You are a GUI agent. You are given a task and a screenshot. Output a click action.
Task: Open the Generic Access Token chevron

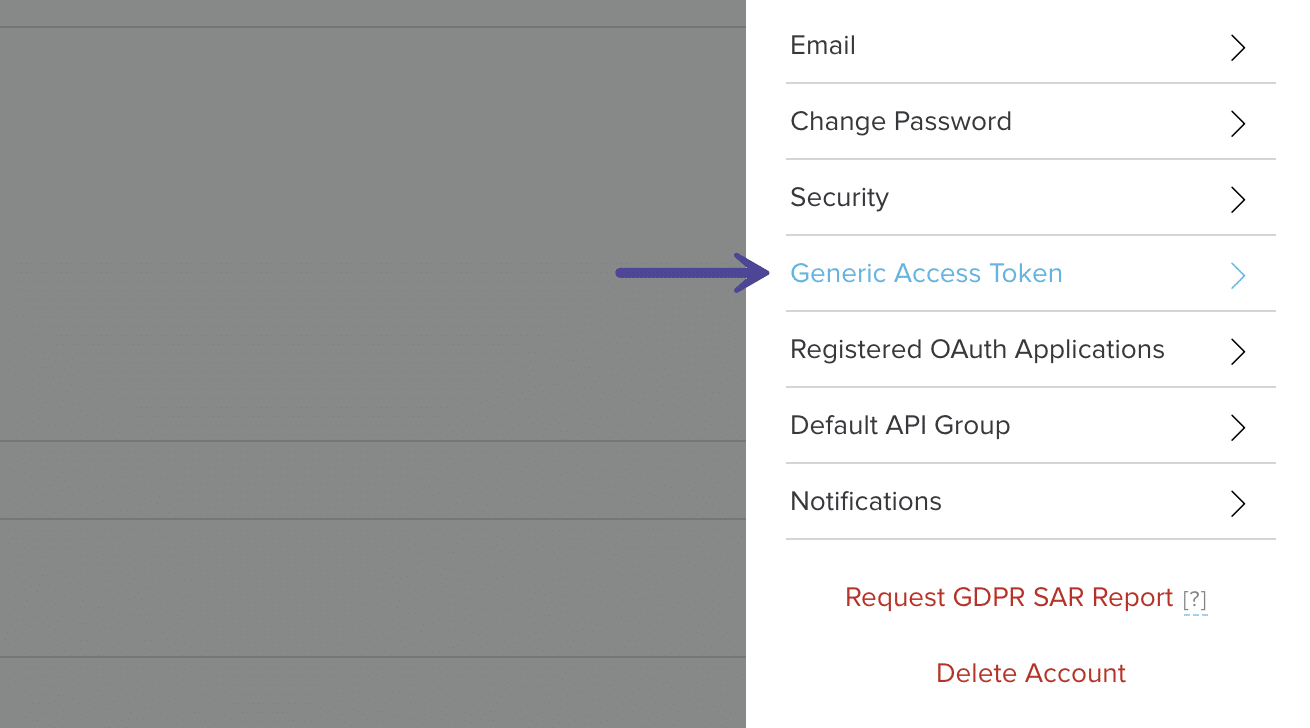point(1237,275)
